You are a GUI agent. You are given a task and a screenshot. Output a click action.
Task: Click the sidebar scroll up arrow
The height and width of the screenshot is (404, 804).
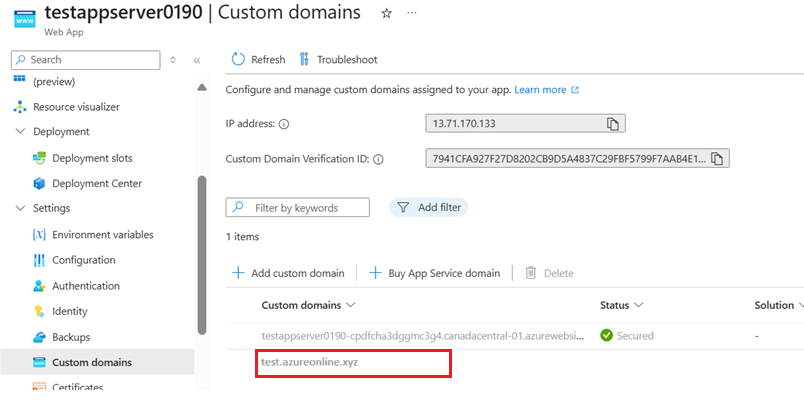(202, 88)
